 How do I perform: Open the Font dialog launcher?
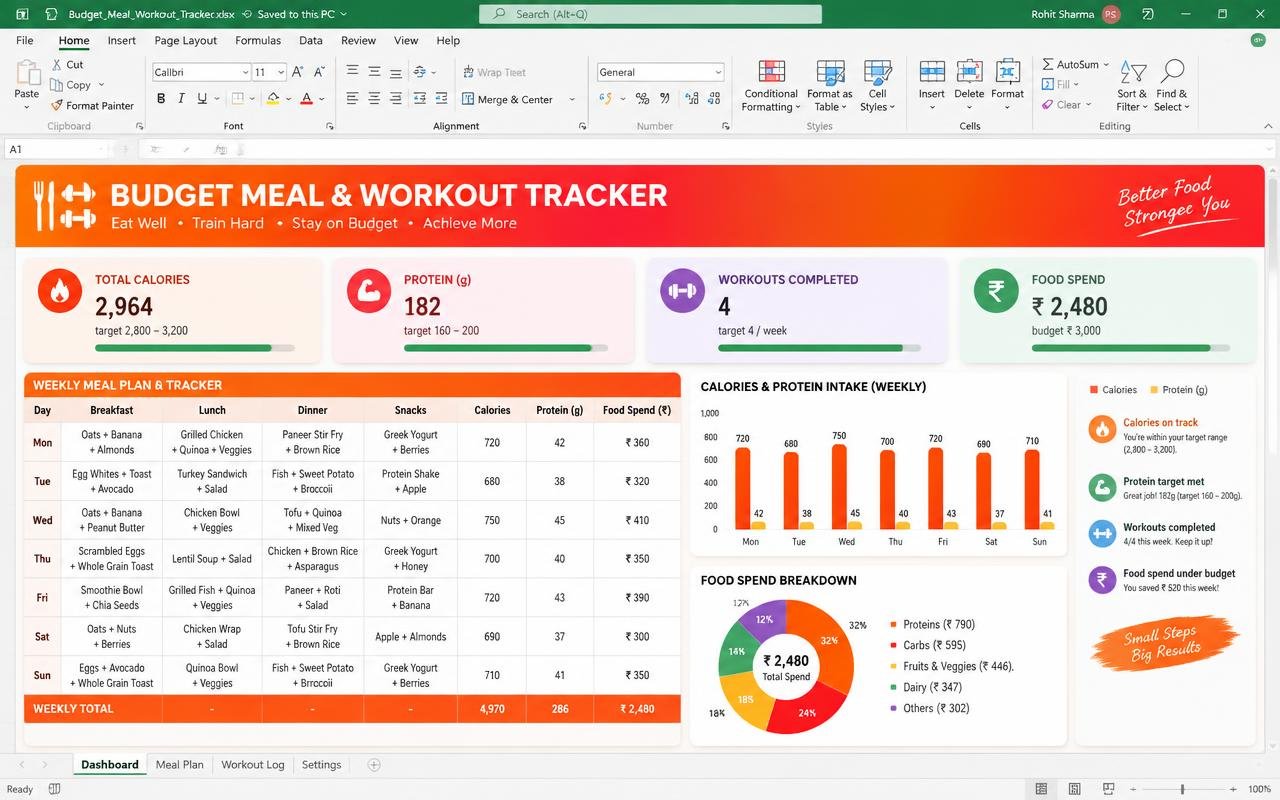(x=331, y=127)
